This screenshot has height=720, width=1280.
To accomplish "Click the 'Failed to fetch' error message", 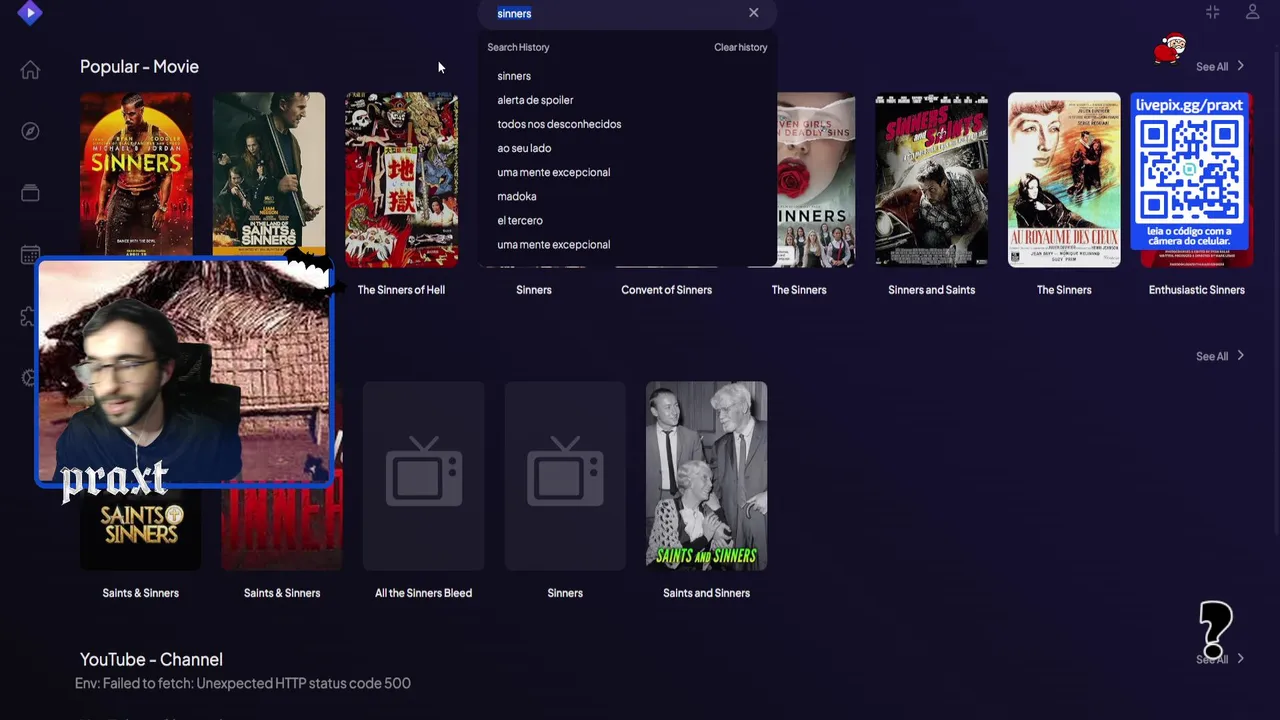I will pos(243,683).
